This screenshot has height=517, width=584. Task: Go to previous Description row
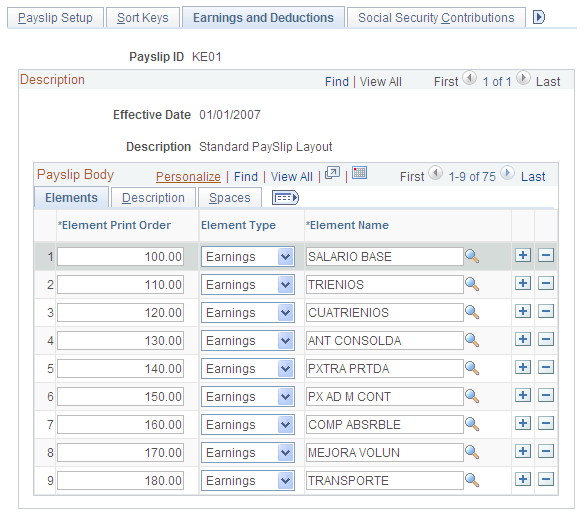[469, 78]
